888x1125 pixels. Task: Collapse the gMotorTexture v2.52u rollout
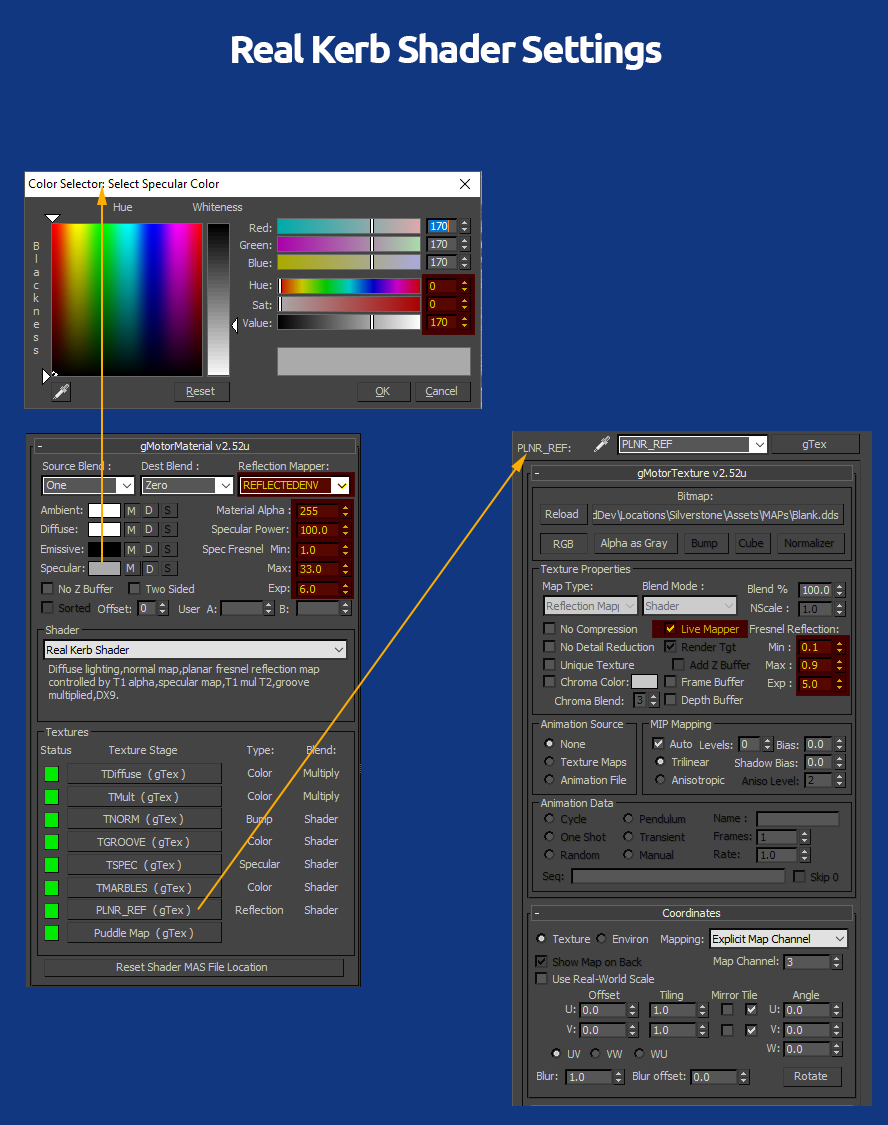tap(537, 474)
